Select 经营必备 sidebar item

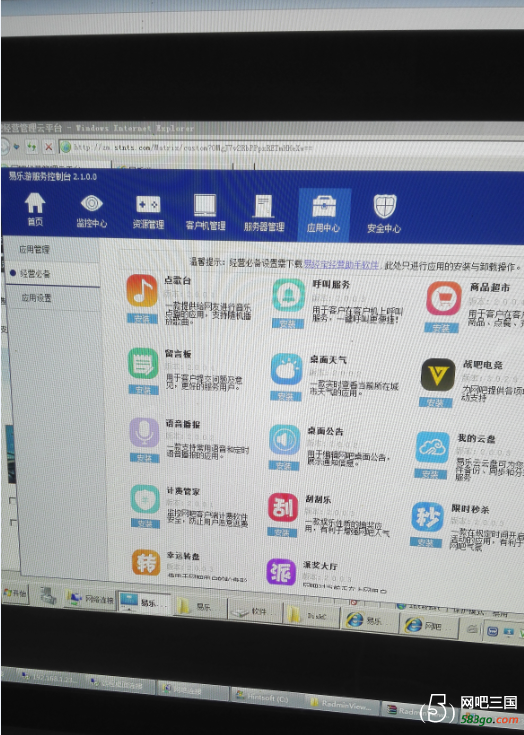35,273
